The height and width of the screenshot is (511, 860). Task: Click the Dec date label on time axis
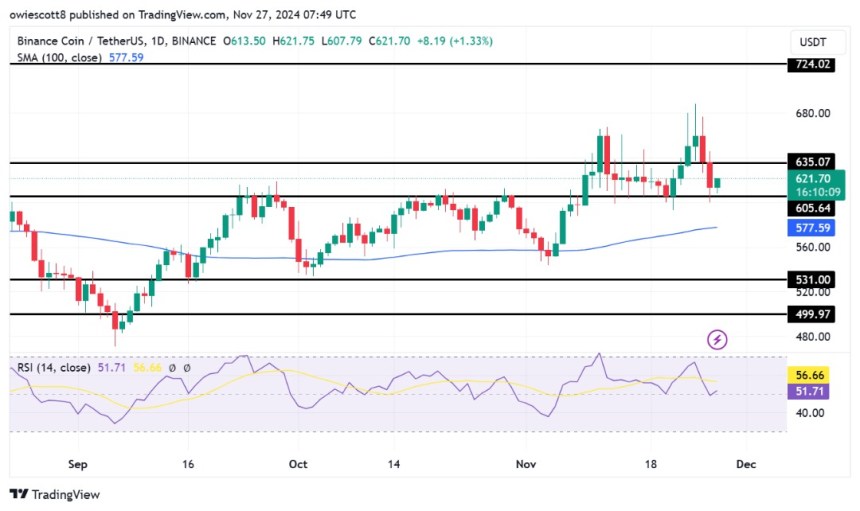[746, 464]
